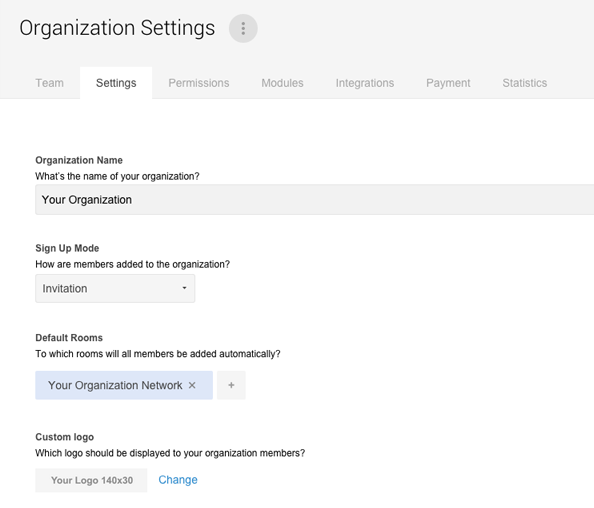Select the Your Organization Network room chip
The width and height of the screenshot is (594, 508).
124,385
